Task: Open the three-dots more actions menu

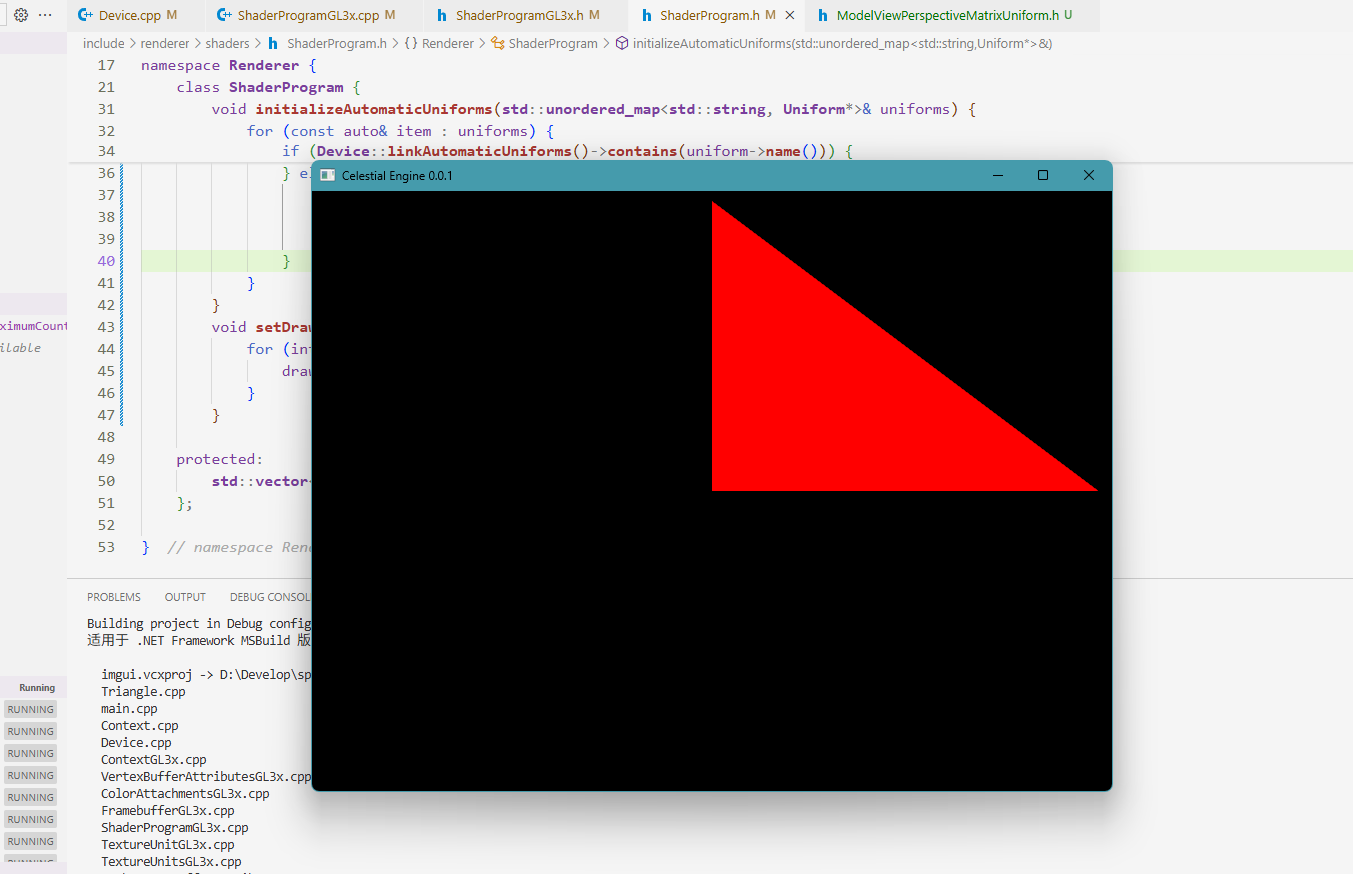Action: [x=45, y=15]
